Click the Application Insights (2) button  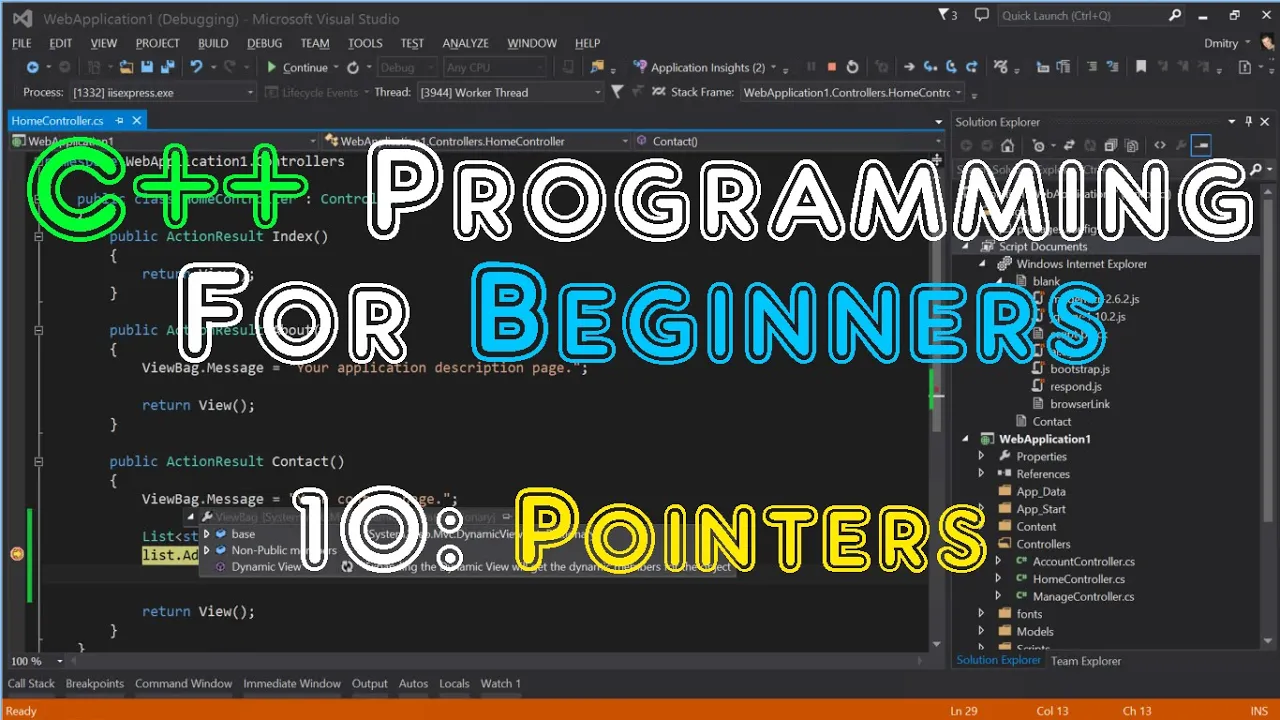(x=699, y=67)
